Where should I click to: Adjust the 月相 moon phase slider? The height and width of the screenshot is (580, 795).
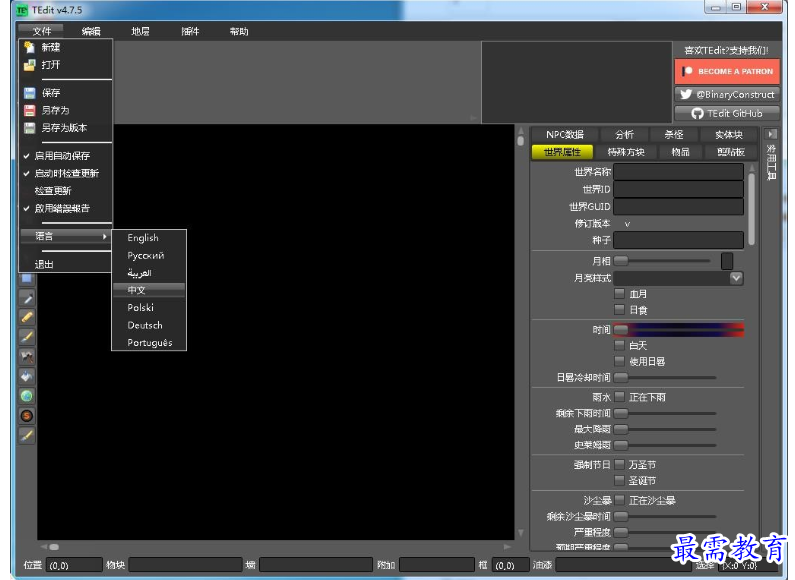(662, 261)
